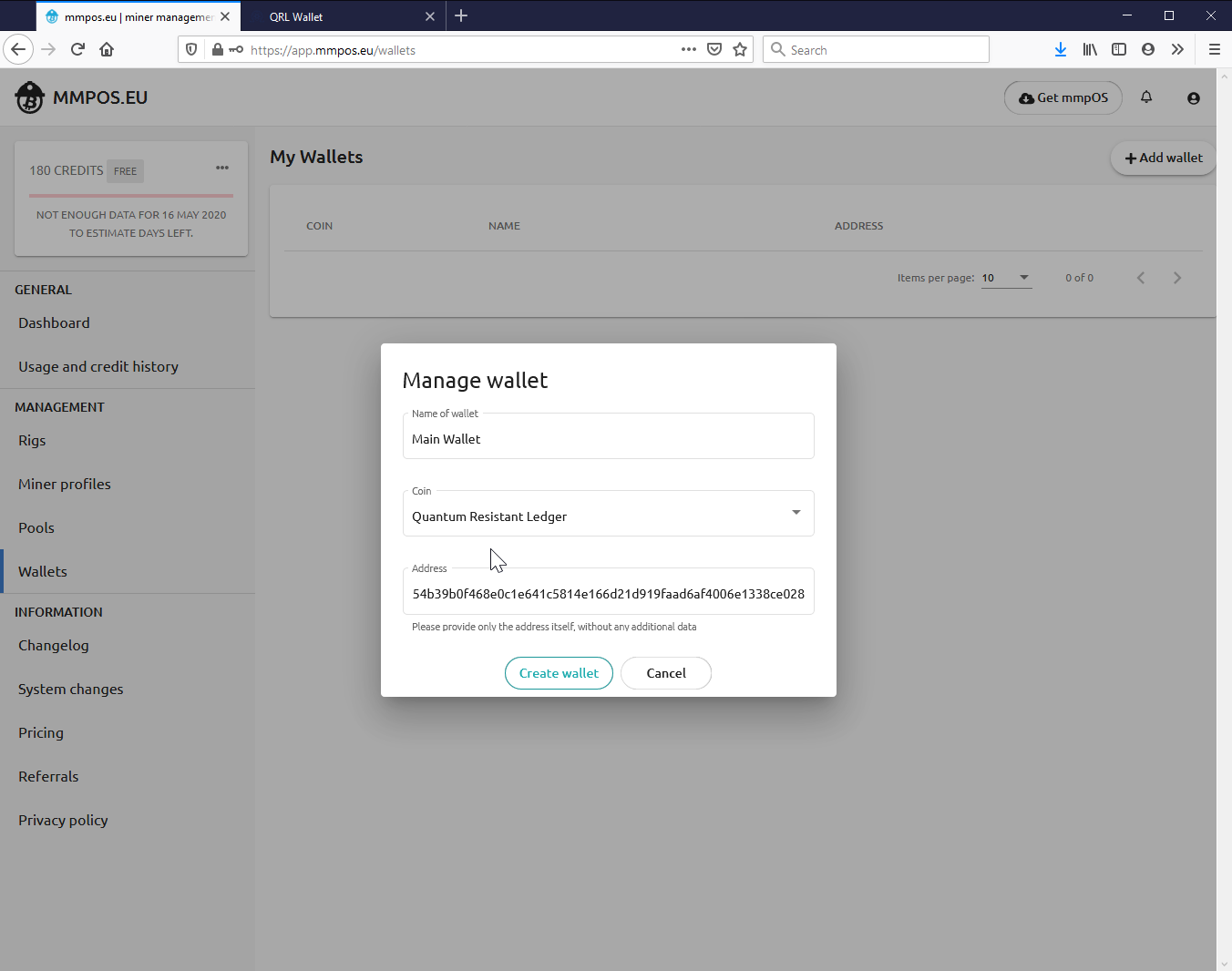Open Miner profiles section
1232x971 pixels.
tap(65, 484)
